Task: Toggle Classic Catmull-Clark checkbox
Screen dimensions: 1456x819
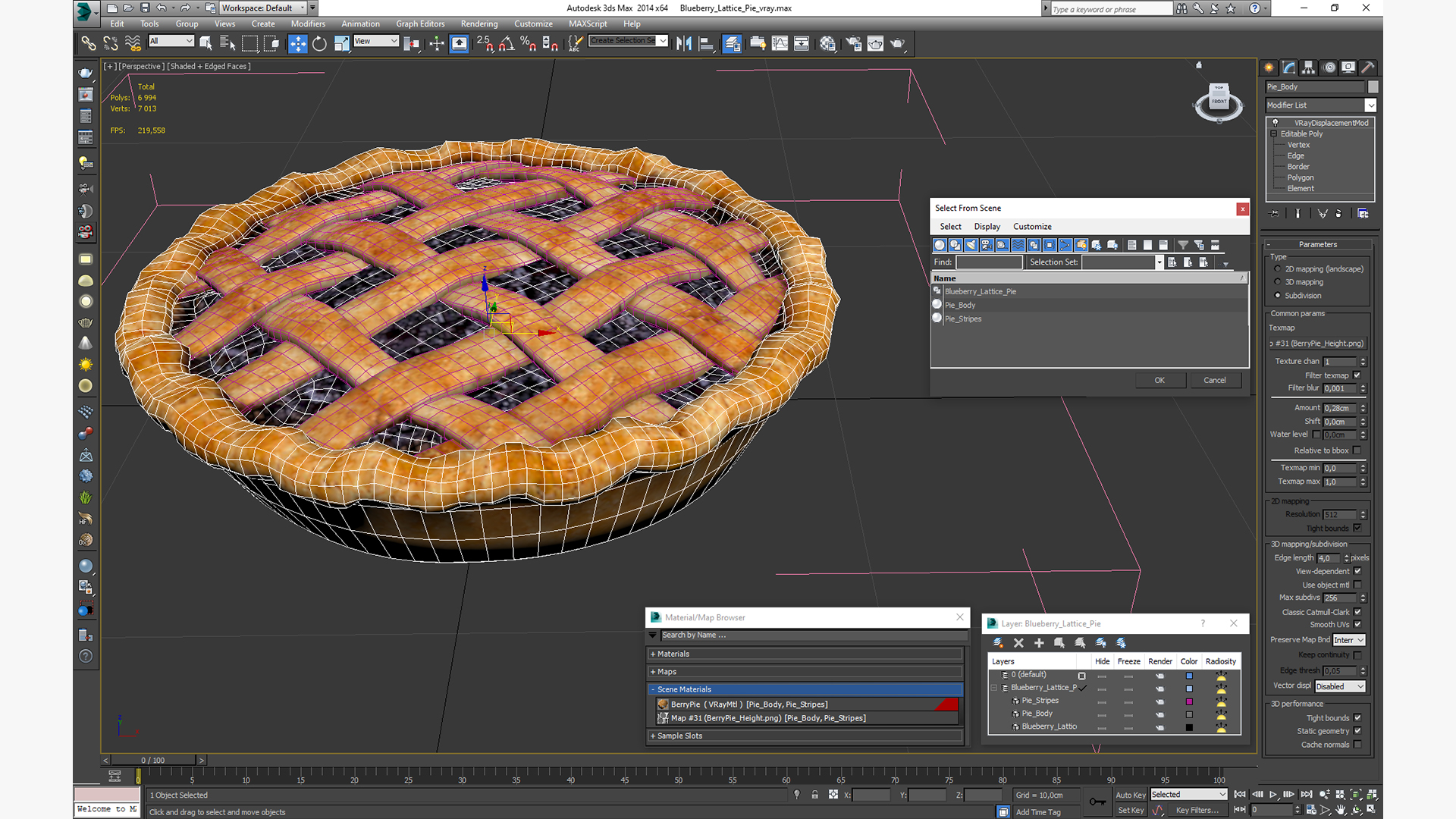Action: [x=1357, y=612]
